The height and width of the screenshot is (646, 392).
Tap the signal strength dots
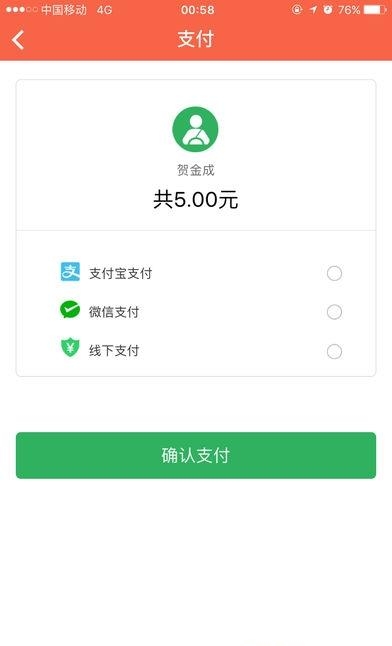click(x=21, y=9)
